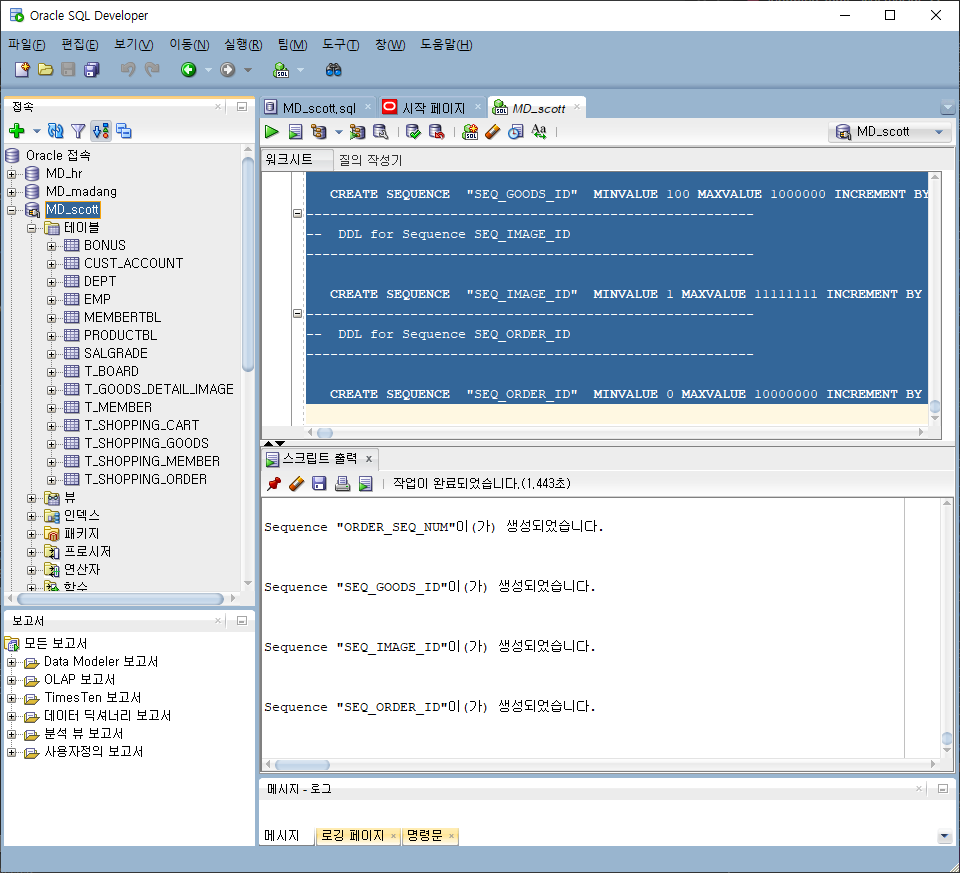Collapse the MD_scott connection node
Image resolution: width=960 pixels, height=873 pixels.
click(x=11, y=210)
